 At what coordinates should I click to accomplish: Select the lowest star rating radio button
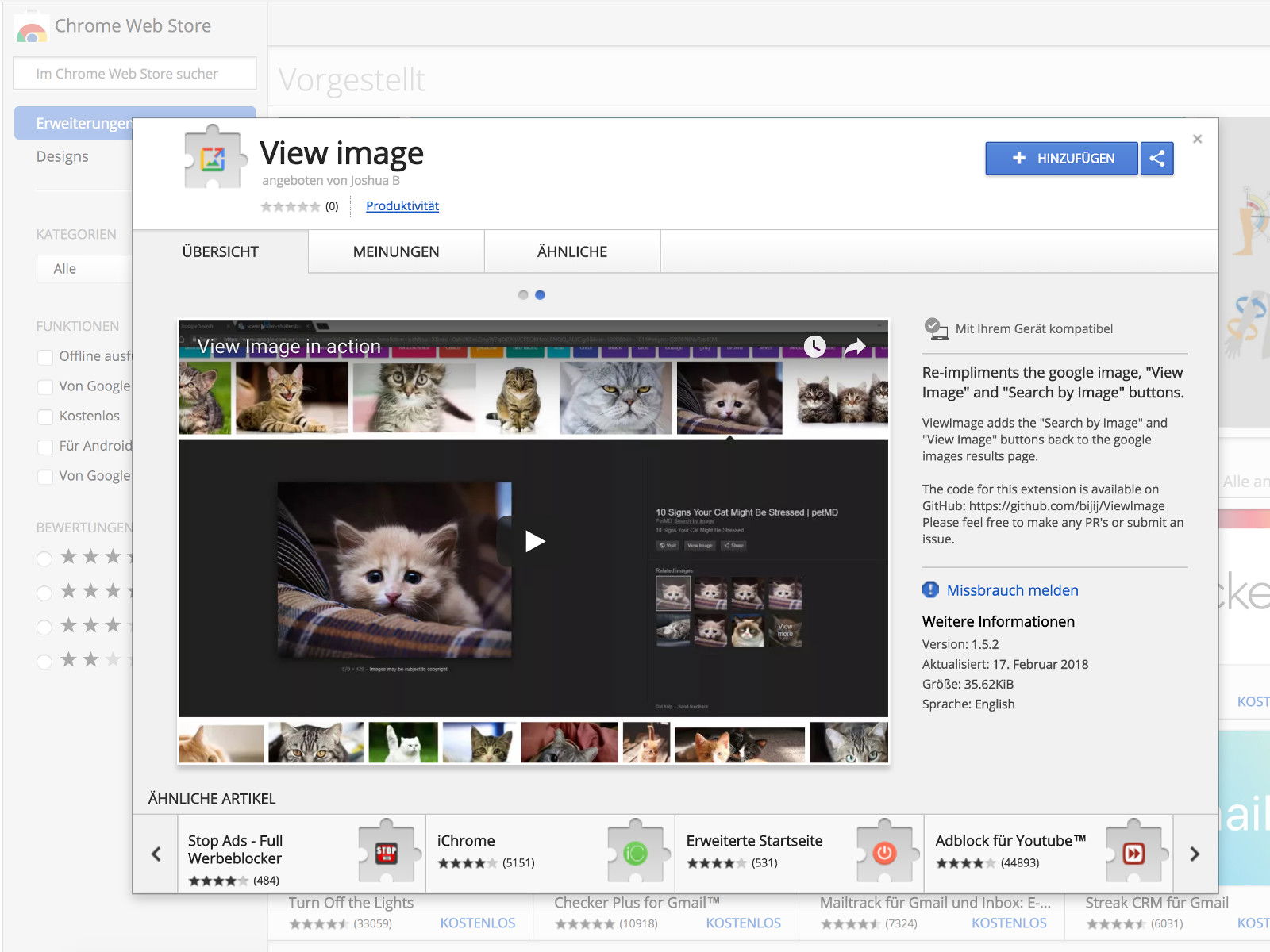(x=44, y=661)
